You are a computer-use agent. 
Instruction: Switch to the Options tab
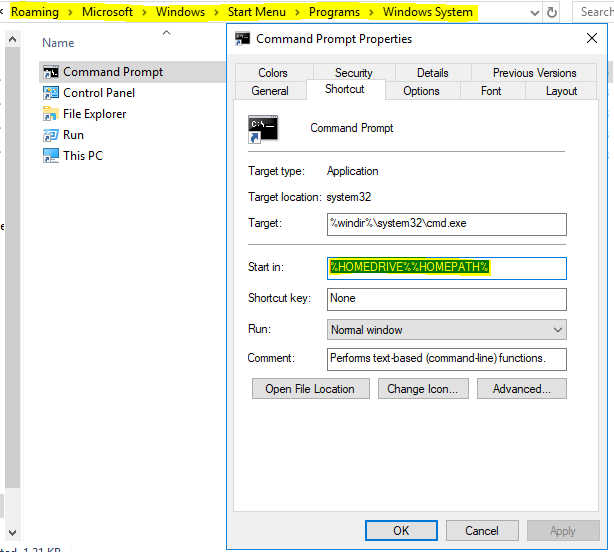421,91
